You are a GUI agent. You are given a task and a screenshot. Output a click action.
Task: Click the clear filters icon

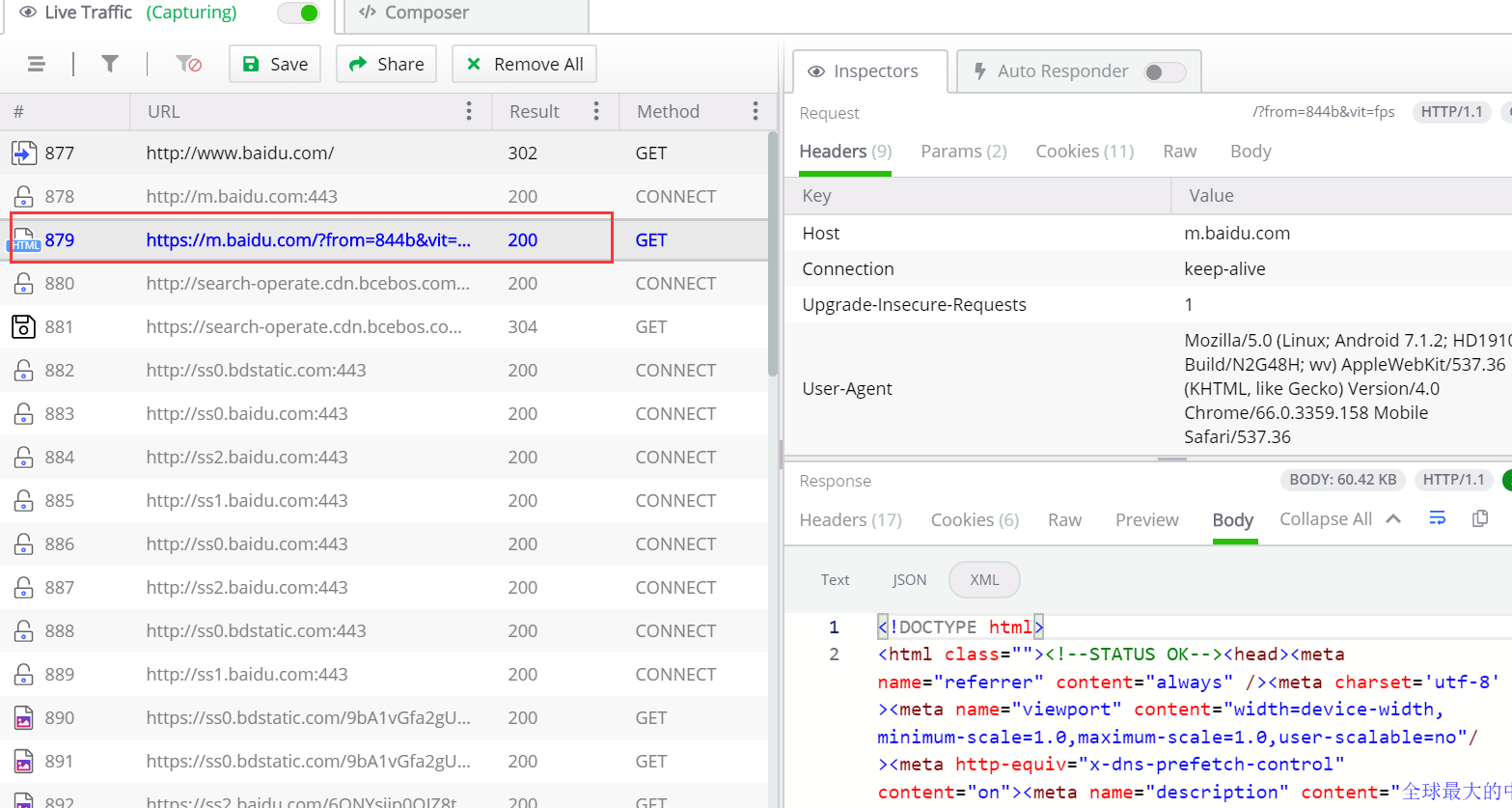tap(188, 64)
